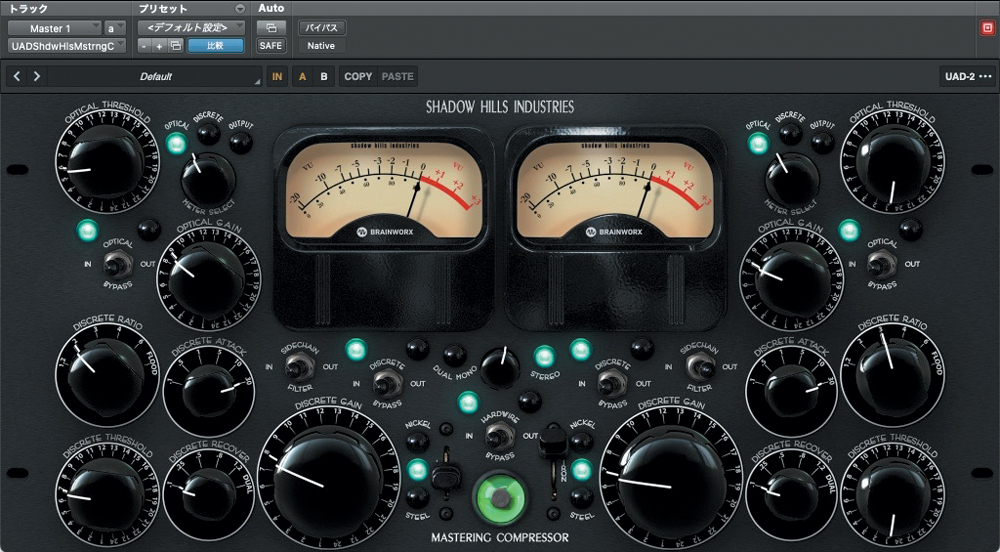Click the green Stereo mode LED
This screenshot has height=552, width=1000.
tap(544, 356)
